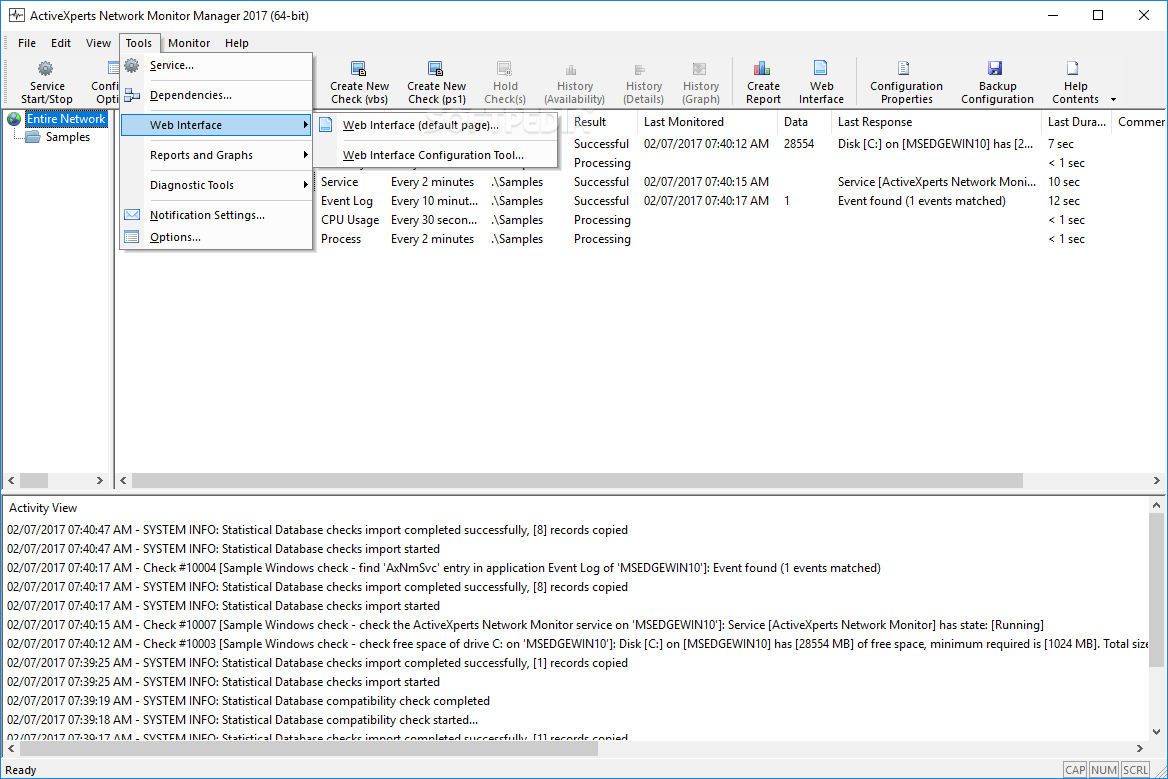
Task: Click the Ready status bar text
Action: (x=21, y=770)
